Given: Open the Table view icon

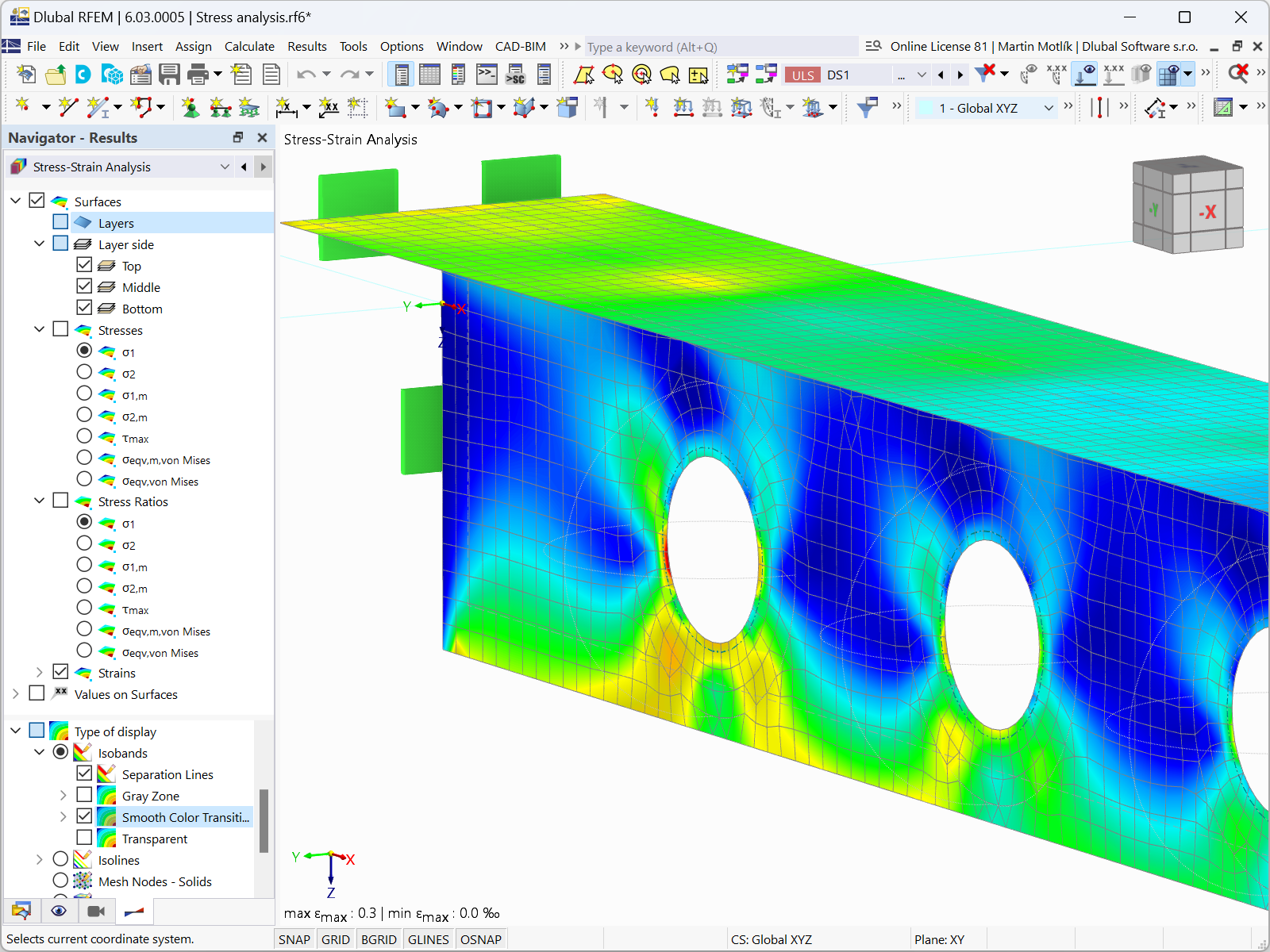Looking at the screenshot, I should pyautogui.click(x=429, y=74).
